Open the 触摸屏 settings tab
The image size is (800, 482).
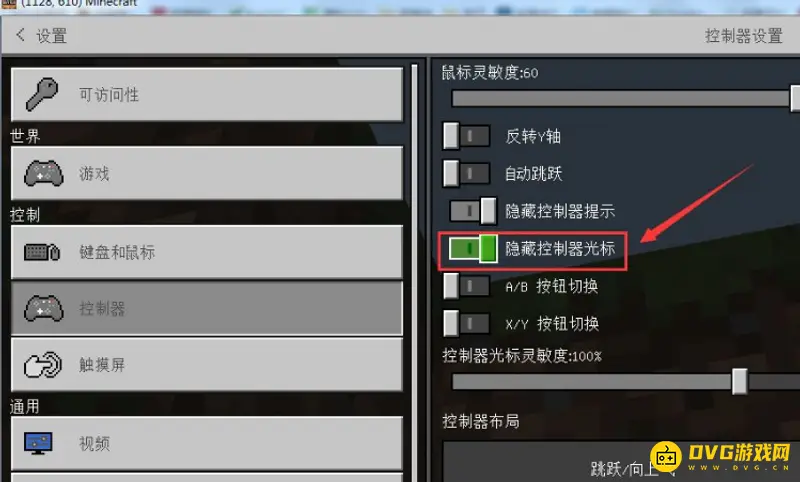207,365
